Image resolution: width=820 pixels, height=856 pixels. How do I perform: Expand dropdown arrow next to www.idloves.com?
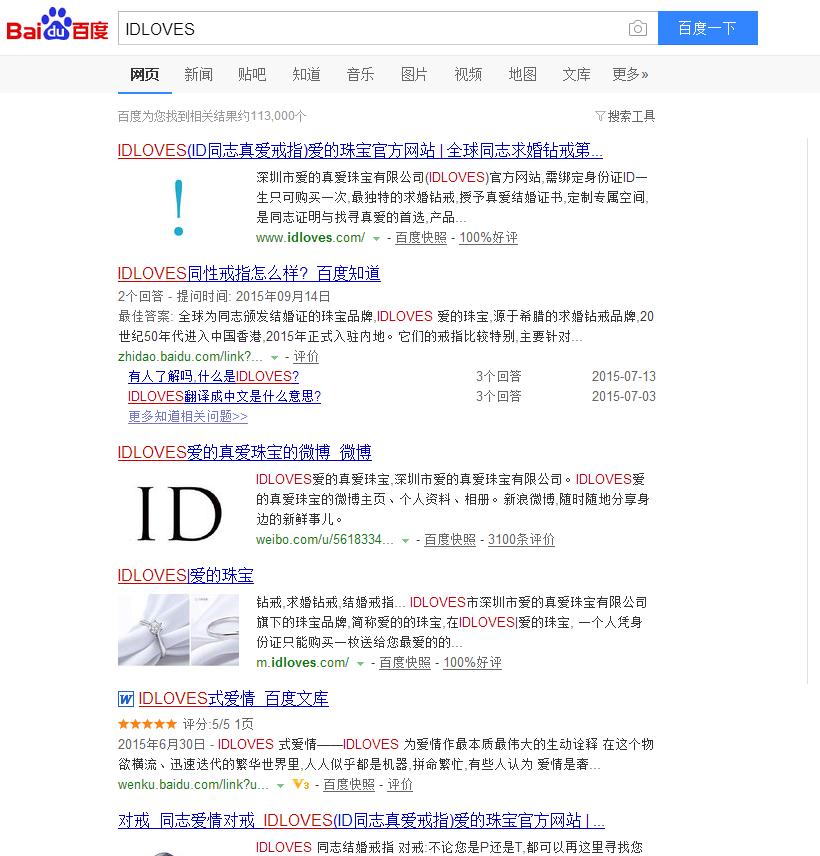click(376, 239)
